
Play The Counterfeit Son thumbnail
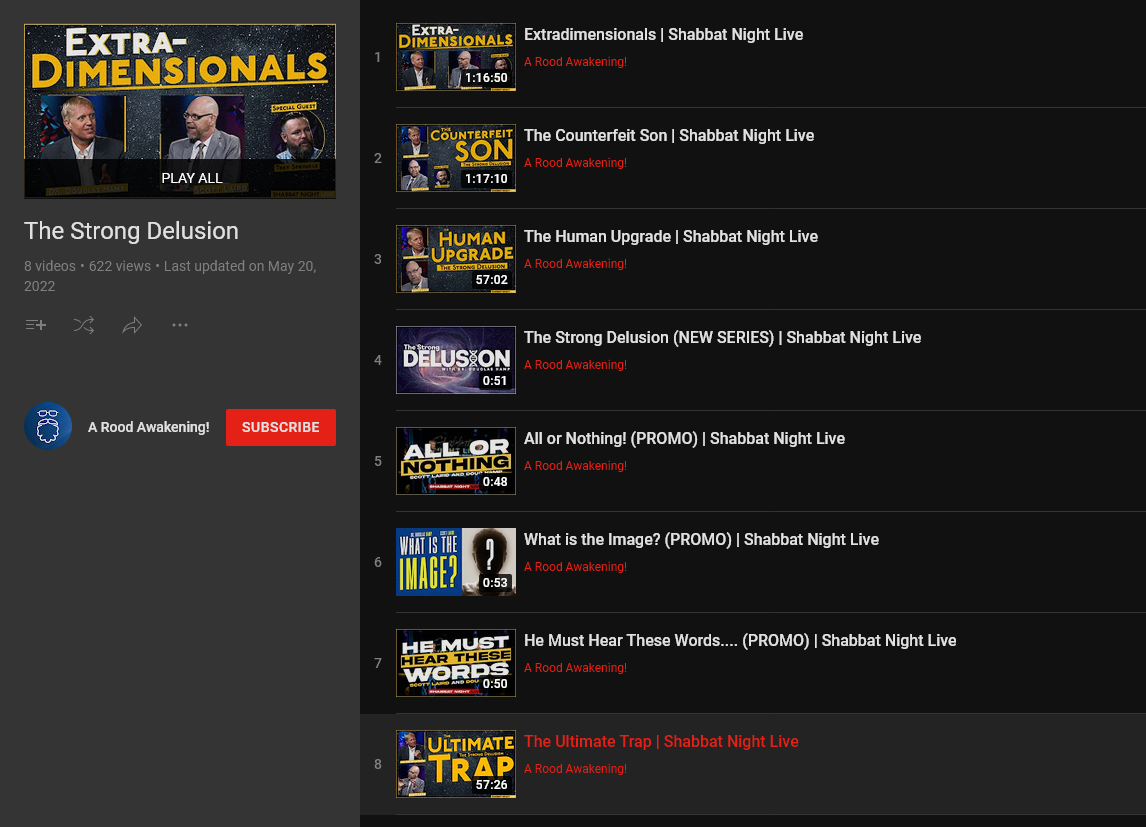456,158
